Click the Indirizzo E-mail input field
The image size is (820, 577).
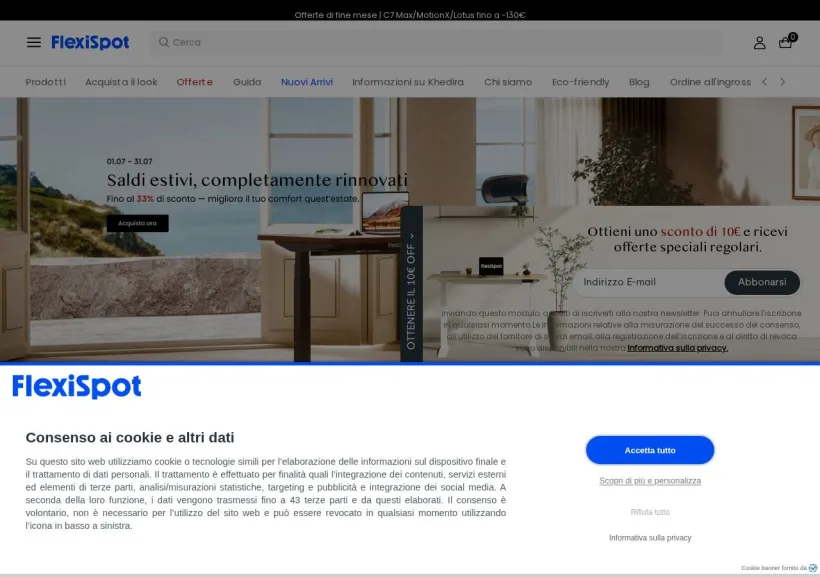click(649, 282)
